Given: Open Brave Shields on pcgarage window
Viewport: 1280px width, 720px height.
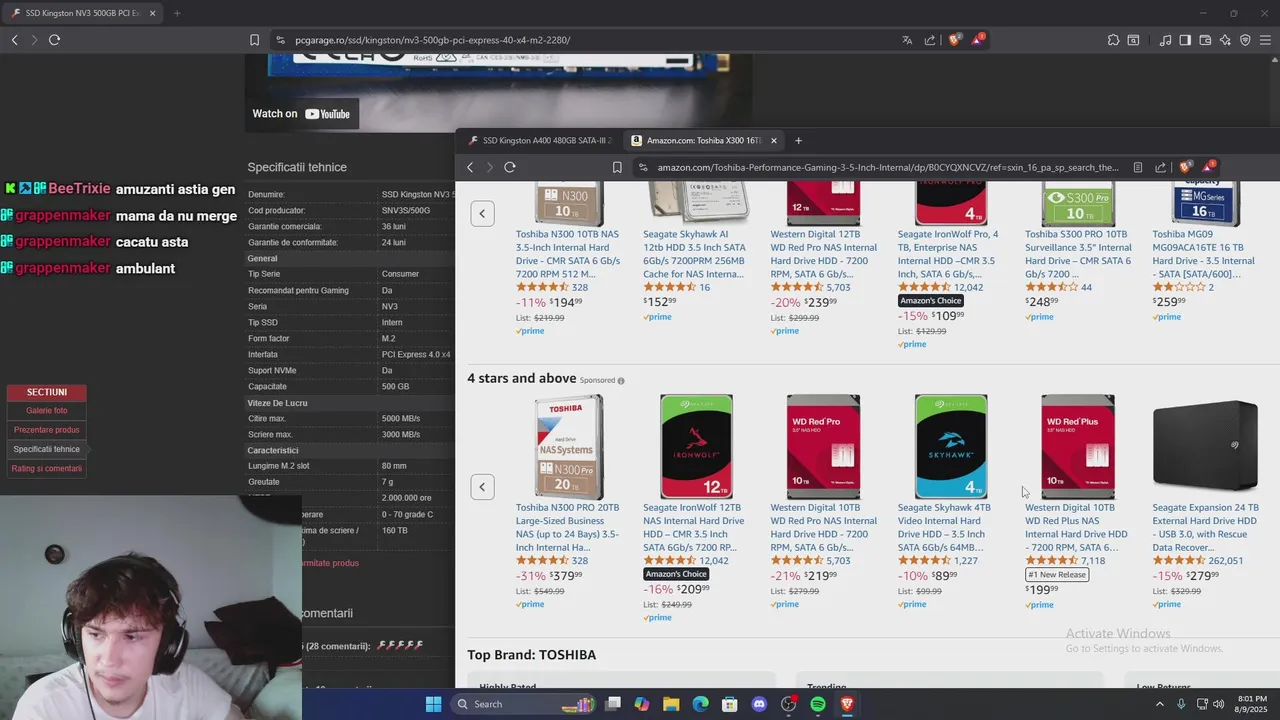Looking at the screenshot, I should (955, 40).
